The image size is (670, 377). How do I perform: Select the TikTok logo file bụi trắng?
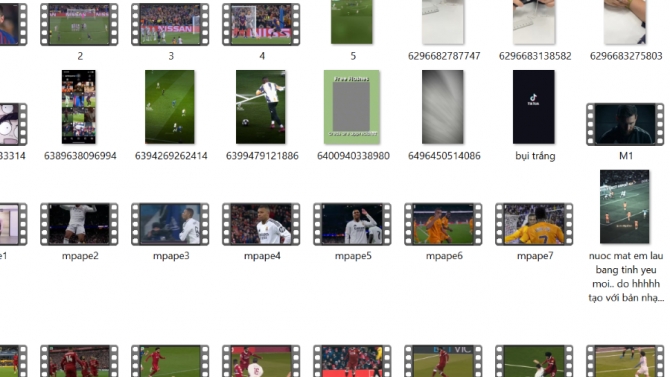click(x=534, y=107)
